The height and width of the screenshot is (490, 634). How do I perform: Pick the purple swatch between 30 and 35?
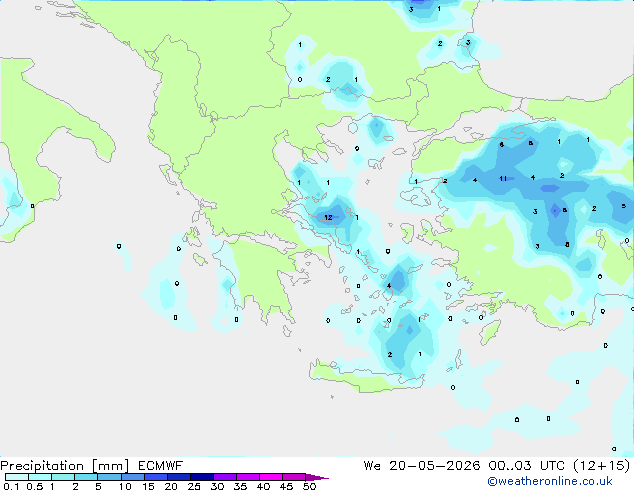224,477
